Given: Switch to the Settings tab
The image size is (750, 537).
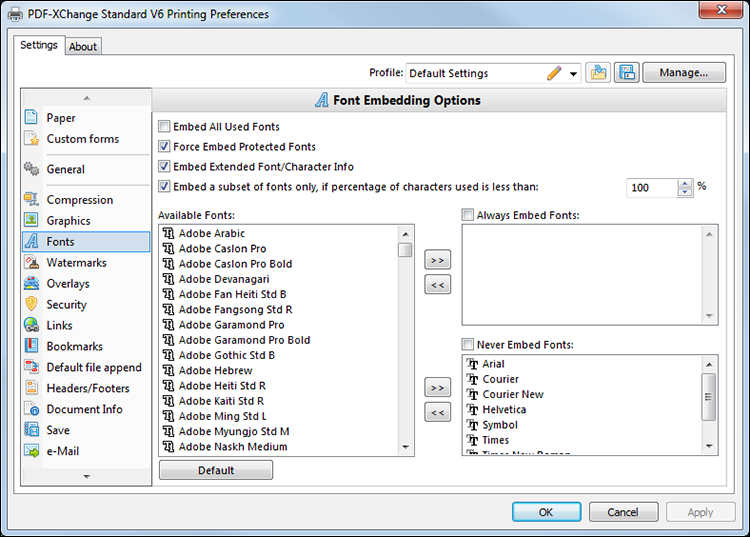Looking at the screenshot, I should click(39, 45).
